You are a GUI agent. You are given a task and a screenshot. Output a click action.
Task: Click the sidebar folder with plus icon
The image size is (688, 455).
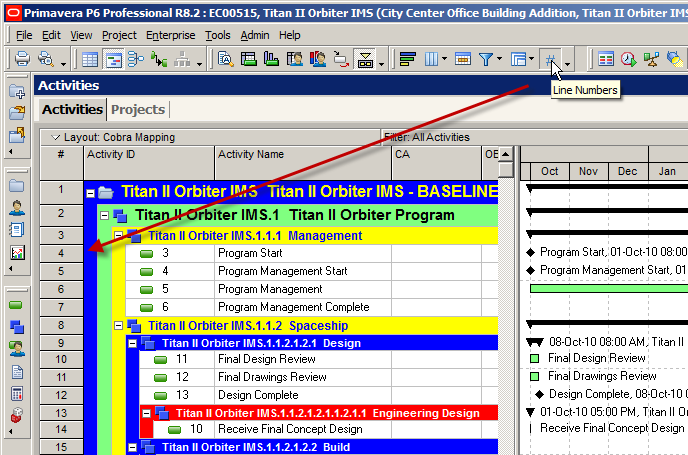pos(17,92)
